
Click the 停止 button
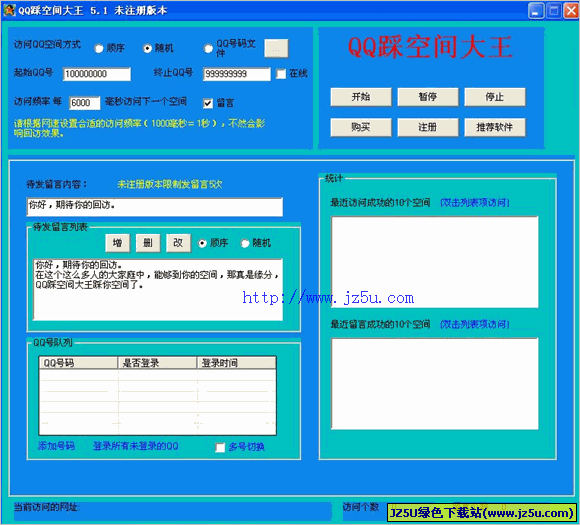(x=495, y=97)
